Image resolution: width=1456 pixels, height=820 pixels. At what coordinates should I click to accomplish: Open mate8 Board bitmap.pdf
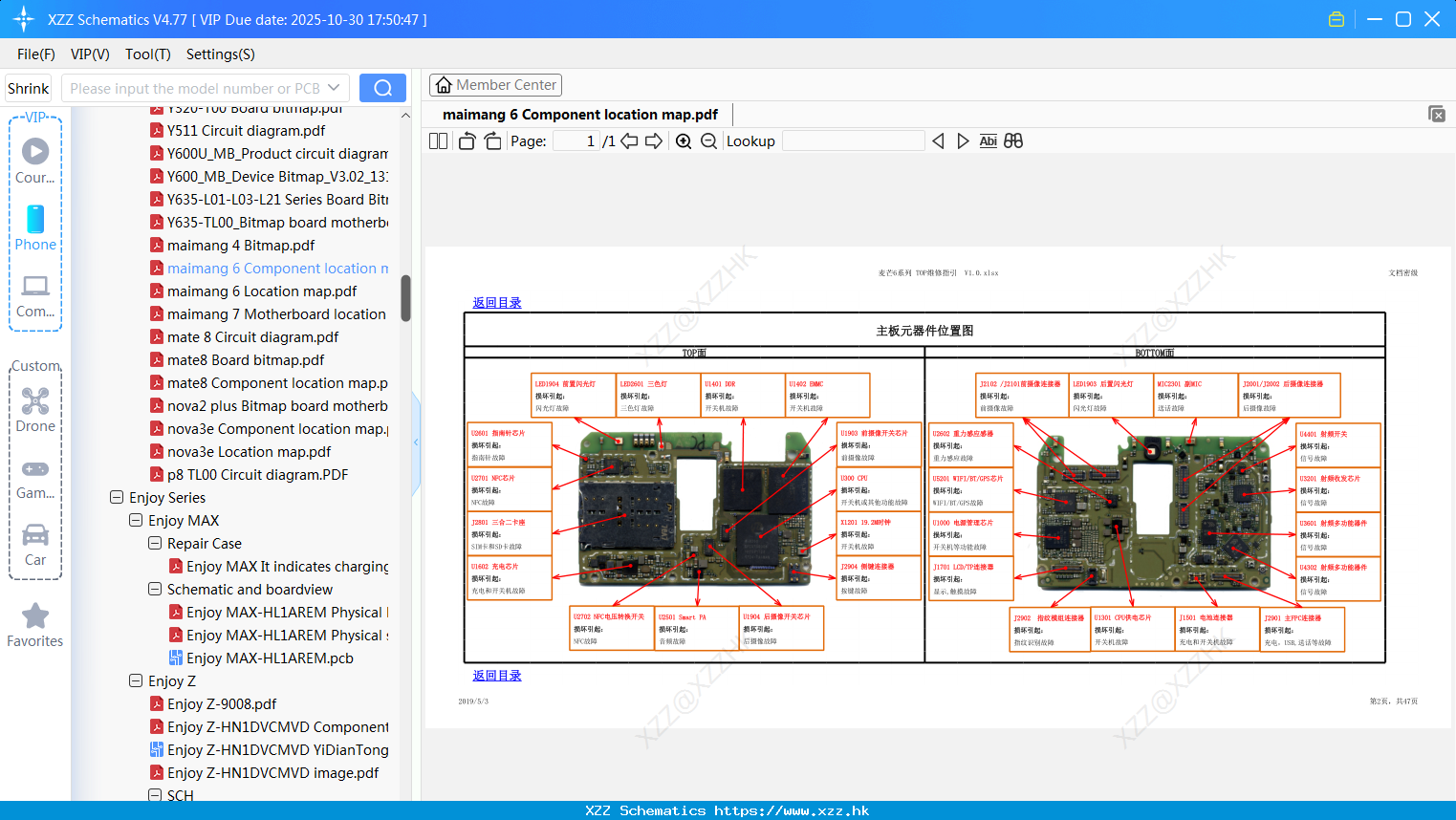pos(237,360)
